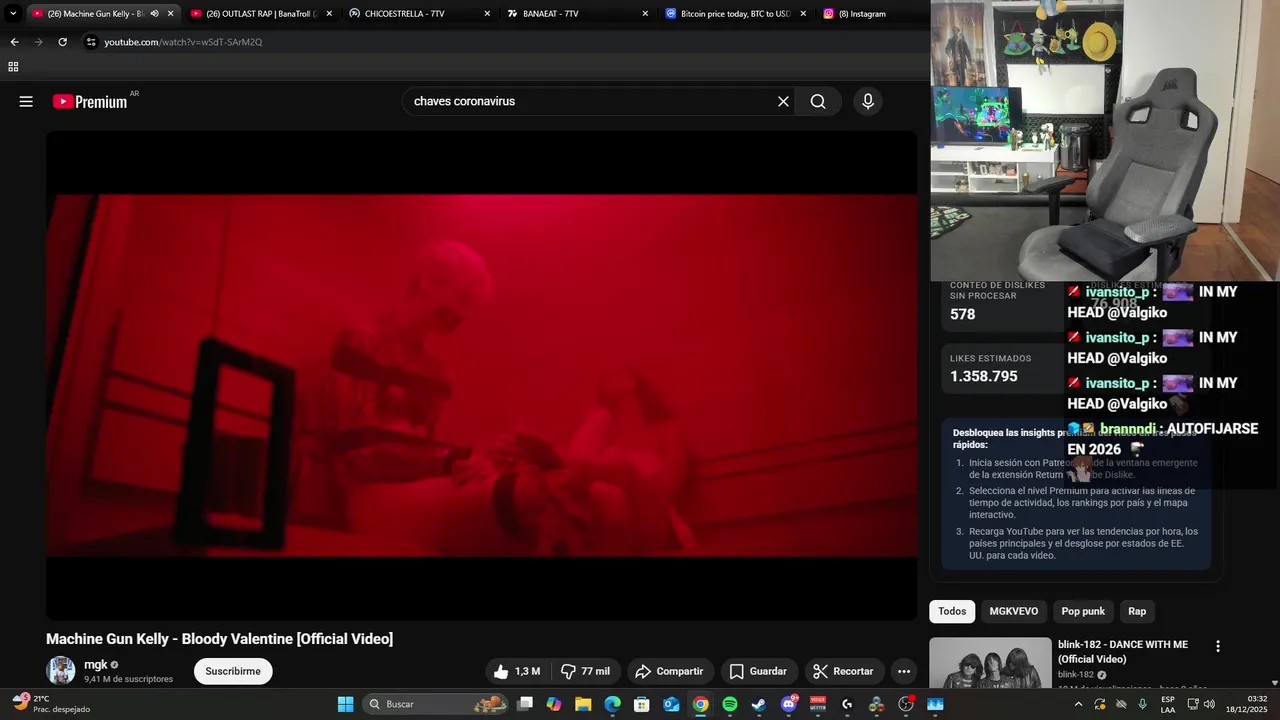Start voice search with the microphone icon
The image size is (1280, 720).
(x=868, y=101)
